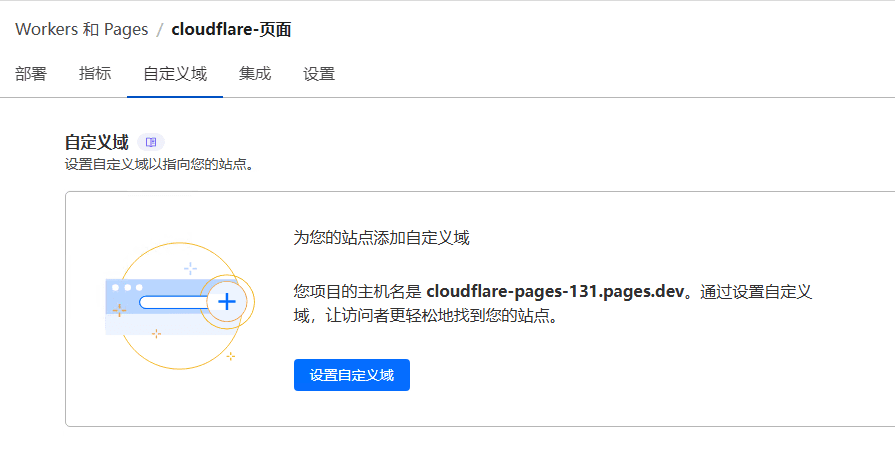Navigate to Workers 和 Pages breadcrumb
This screenshot has height=464, width=895.
[x=81, y=29]
